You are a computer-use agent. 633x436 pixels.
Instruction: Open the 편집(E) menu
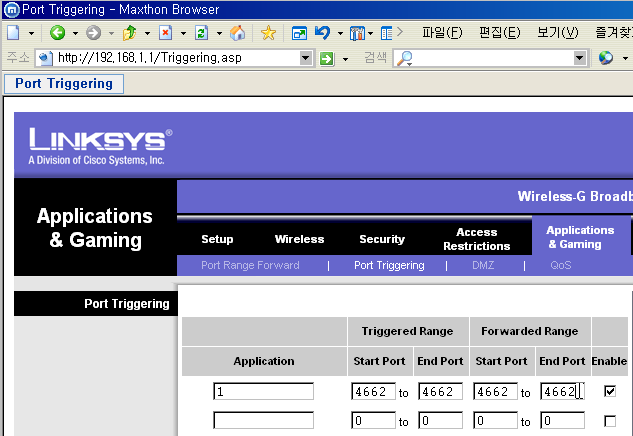point(499,32)
